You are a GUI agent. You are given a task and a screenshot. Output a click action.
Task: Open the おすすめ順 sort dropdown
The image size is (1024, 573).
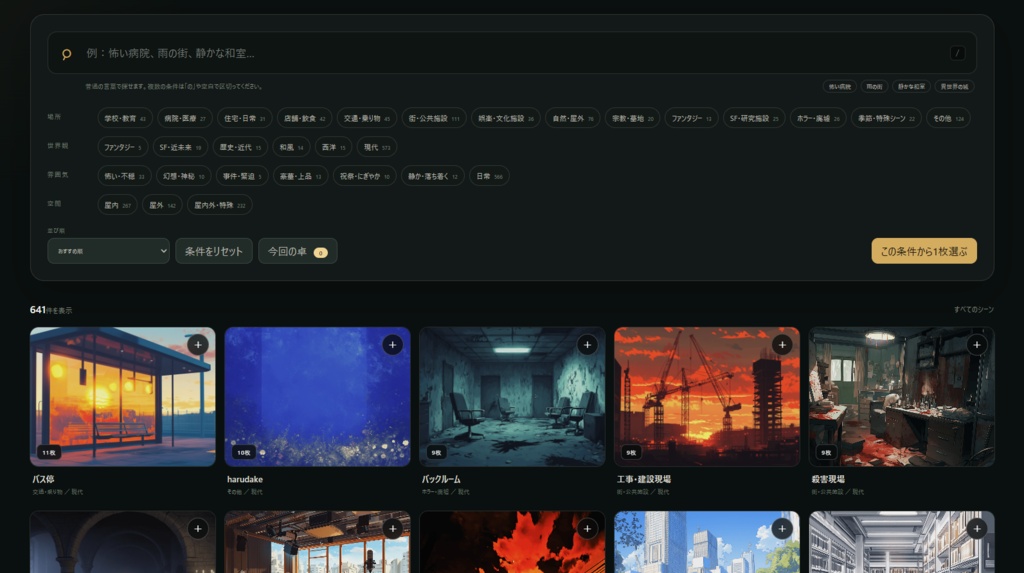pyautogui.click(x=108, y=251)
